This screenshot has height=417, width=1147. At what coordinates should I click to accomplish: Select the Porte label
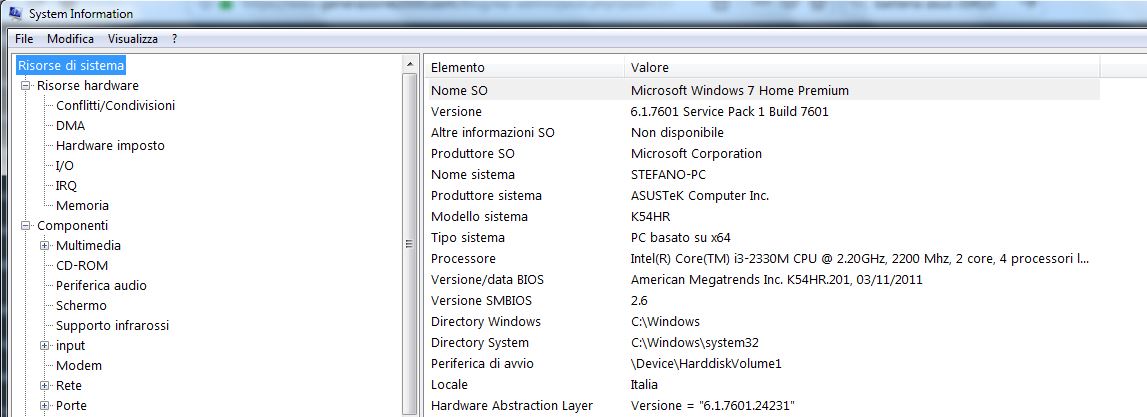click(x=71, y=405)
